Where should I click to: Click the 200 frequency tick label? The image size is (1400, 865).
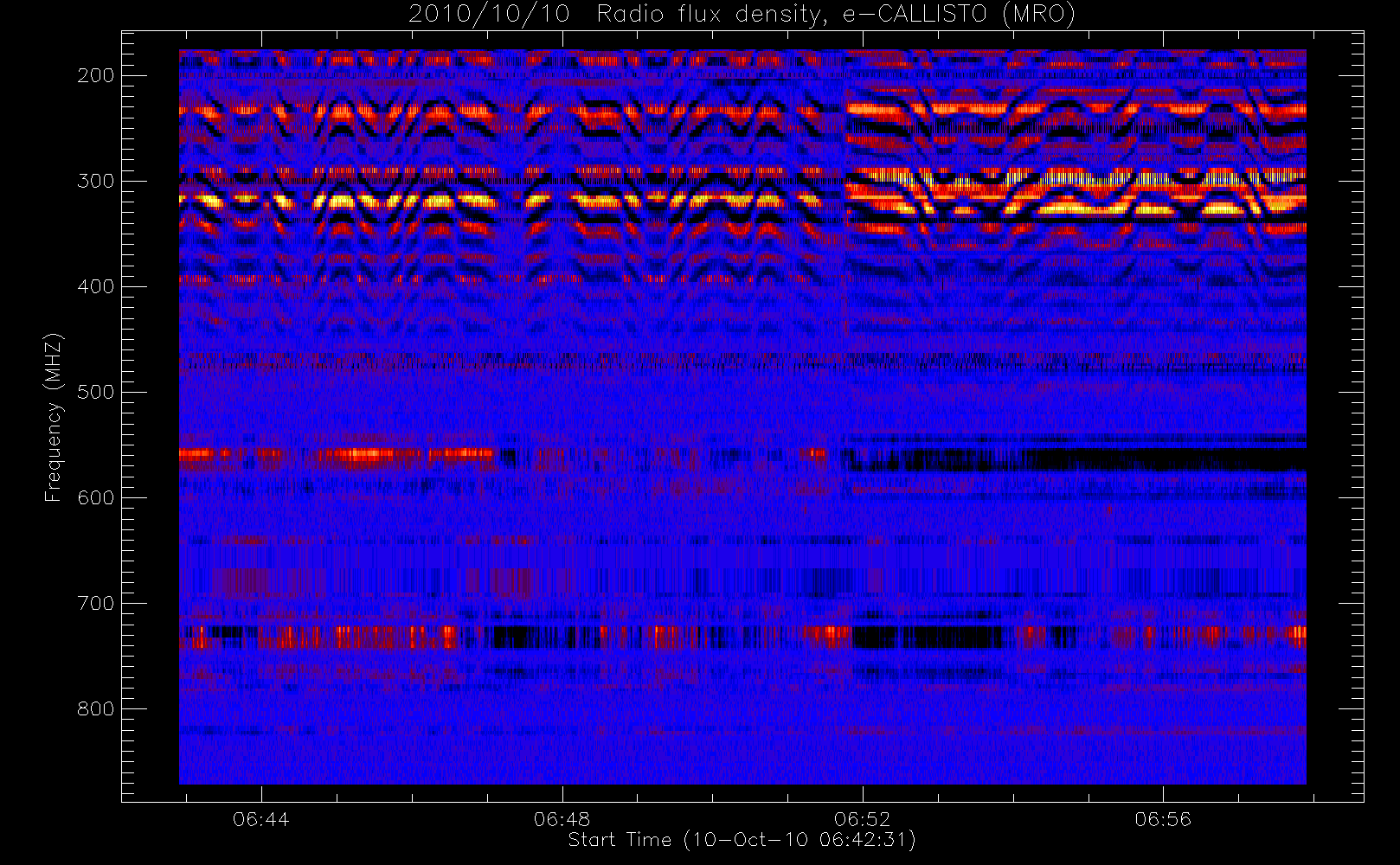click(96, 75)
